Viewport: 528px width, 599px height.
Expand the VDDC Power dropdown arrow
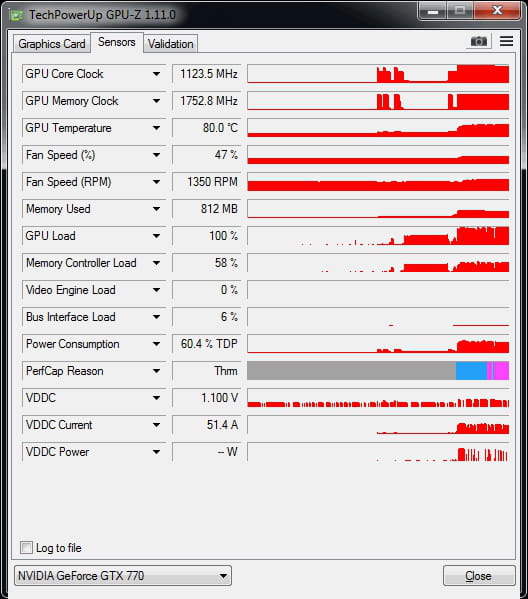pyautogui.click(x=156, y=452)
